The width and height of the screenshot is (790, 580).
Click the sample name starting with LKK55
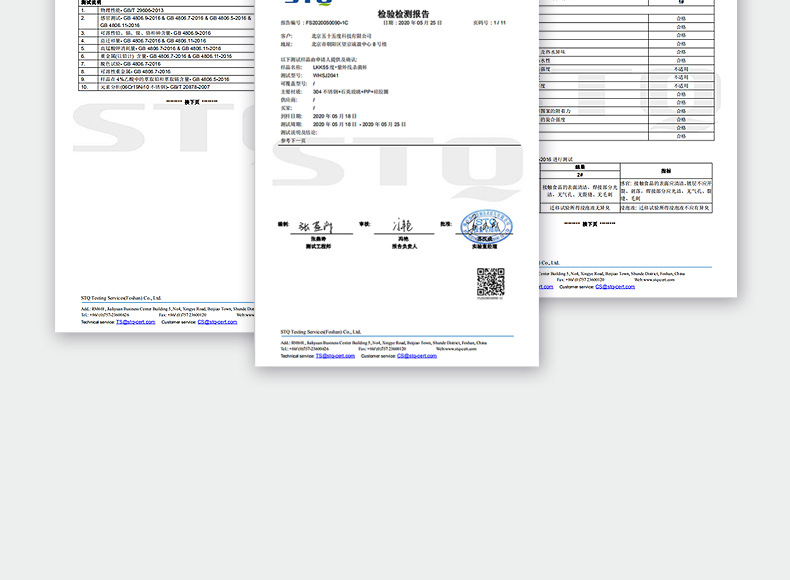[x=340, y=68]
